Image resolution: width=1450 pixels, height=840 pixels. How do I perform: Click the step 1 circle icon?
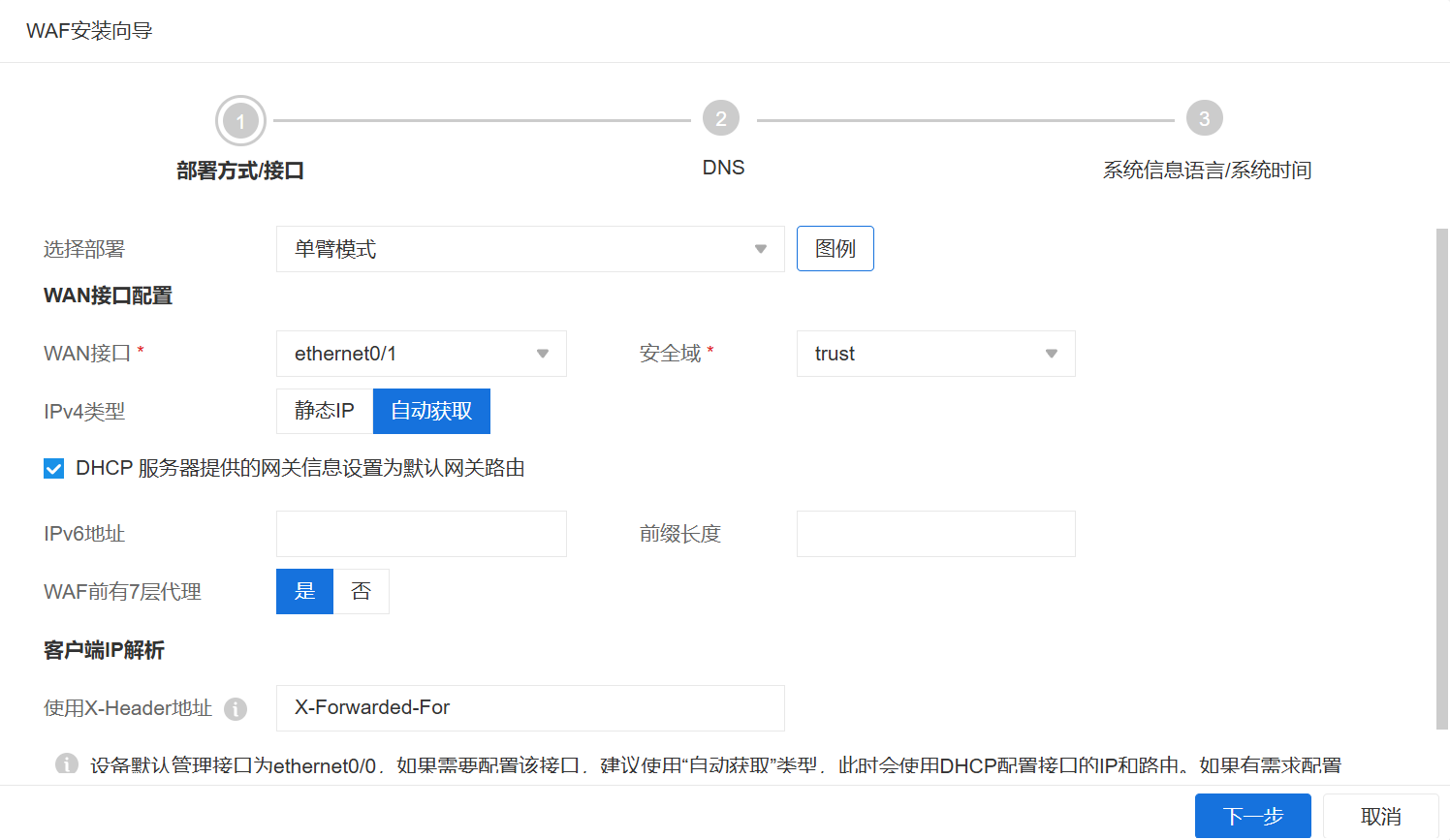click(240, 121)
